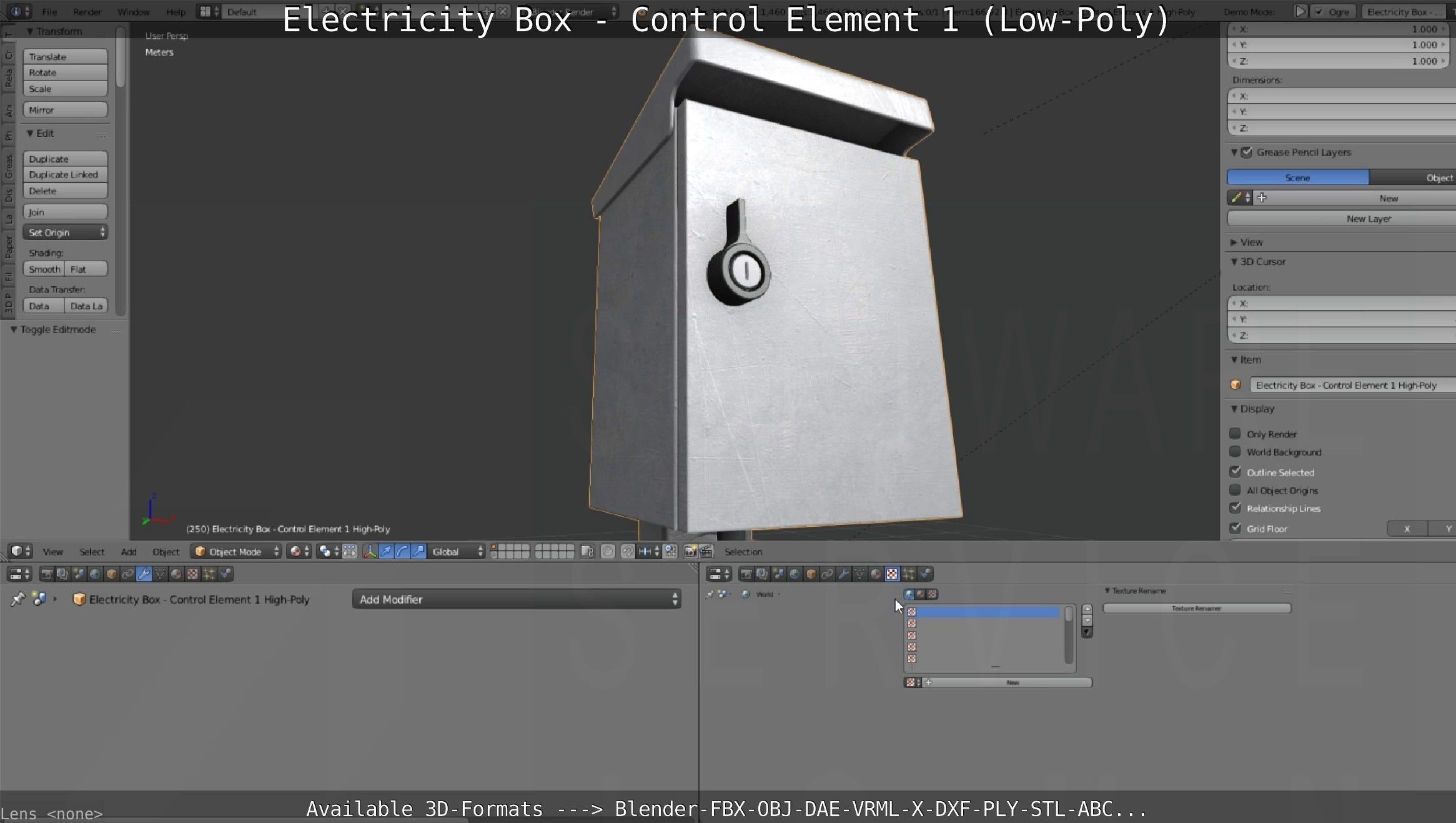
Task: Click the lock camera to layers icon
Action: (x=587, y=551)
